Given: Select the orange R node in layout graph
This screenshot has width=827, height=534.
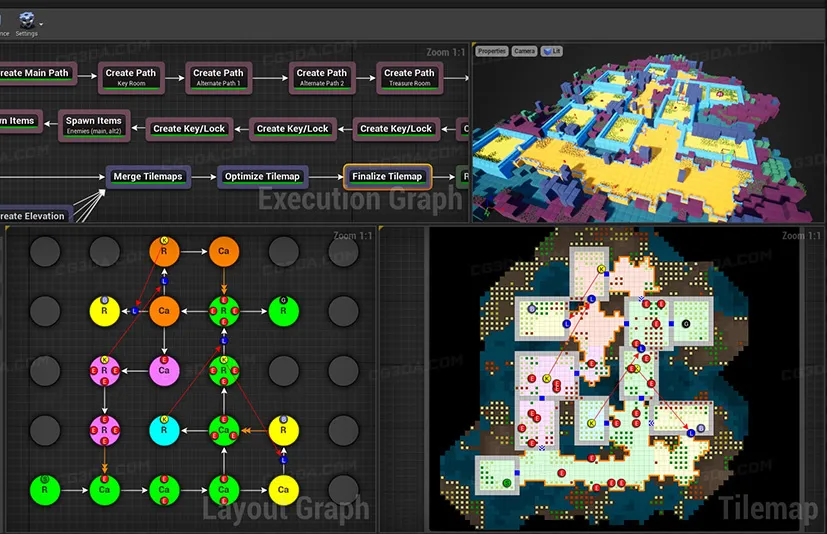Looking at the screenshot, I should (164, 251).
